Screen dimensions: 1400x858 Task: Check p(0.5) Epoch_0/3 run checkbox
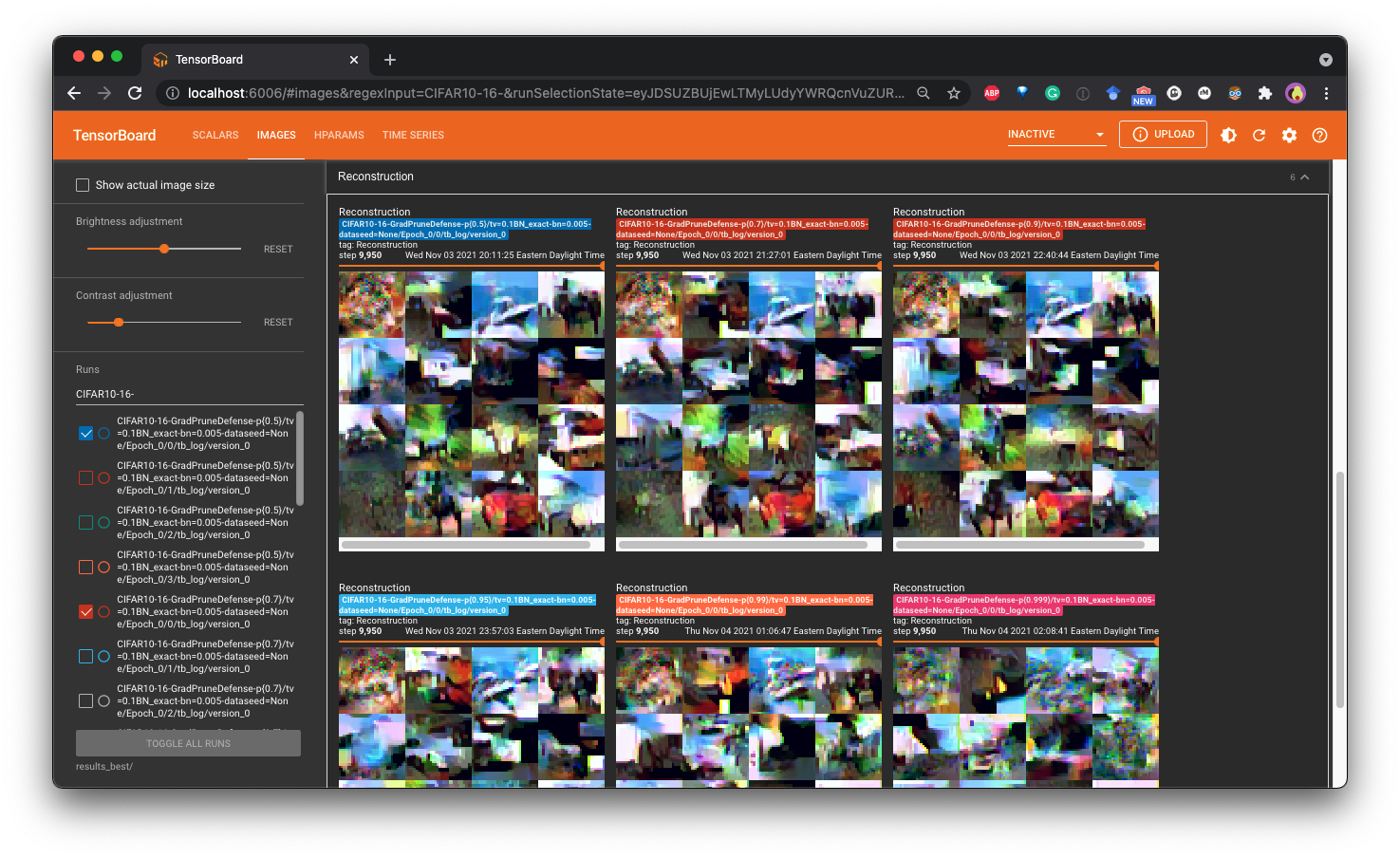click(85, 567)
